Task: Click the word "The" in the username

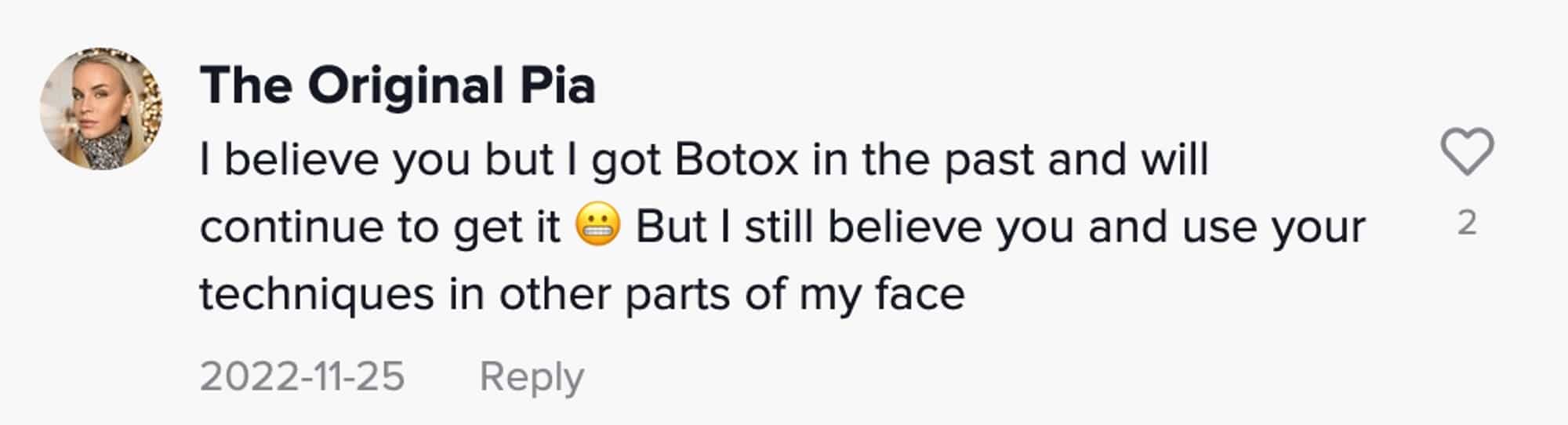Action: (246, 85)
